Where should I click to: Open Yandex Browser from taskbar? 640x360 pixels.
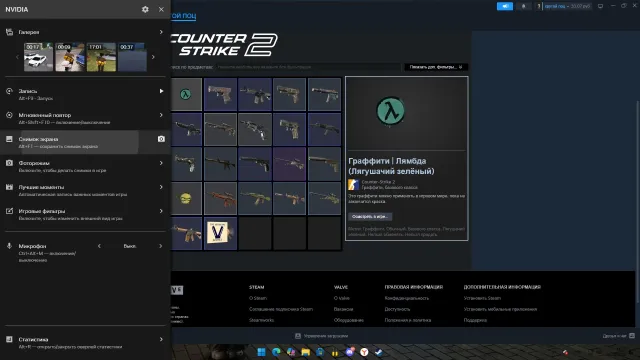(x=364, y=352)
